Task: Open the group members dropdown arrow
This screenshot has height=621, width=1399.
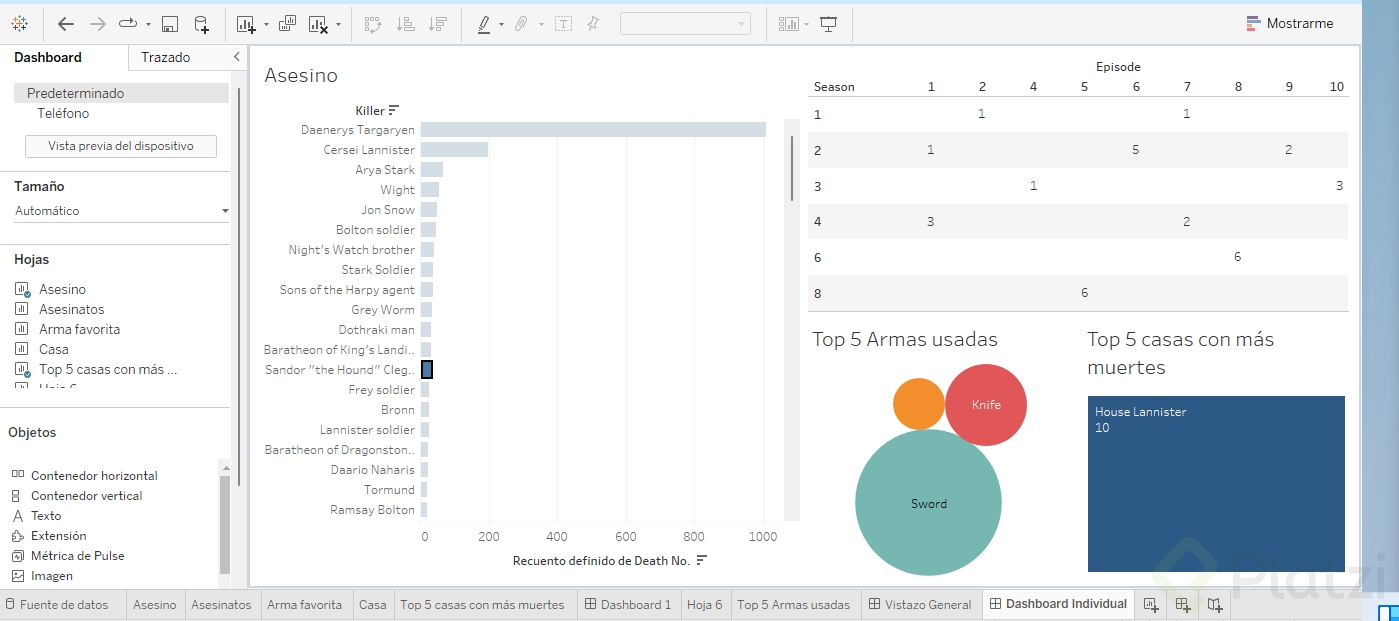Action: click(x=541, y=24)
